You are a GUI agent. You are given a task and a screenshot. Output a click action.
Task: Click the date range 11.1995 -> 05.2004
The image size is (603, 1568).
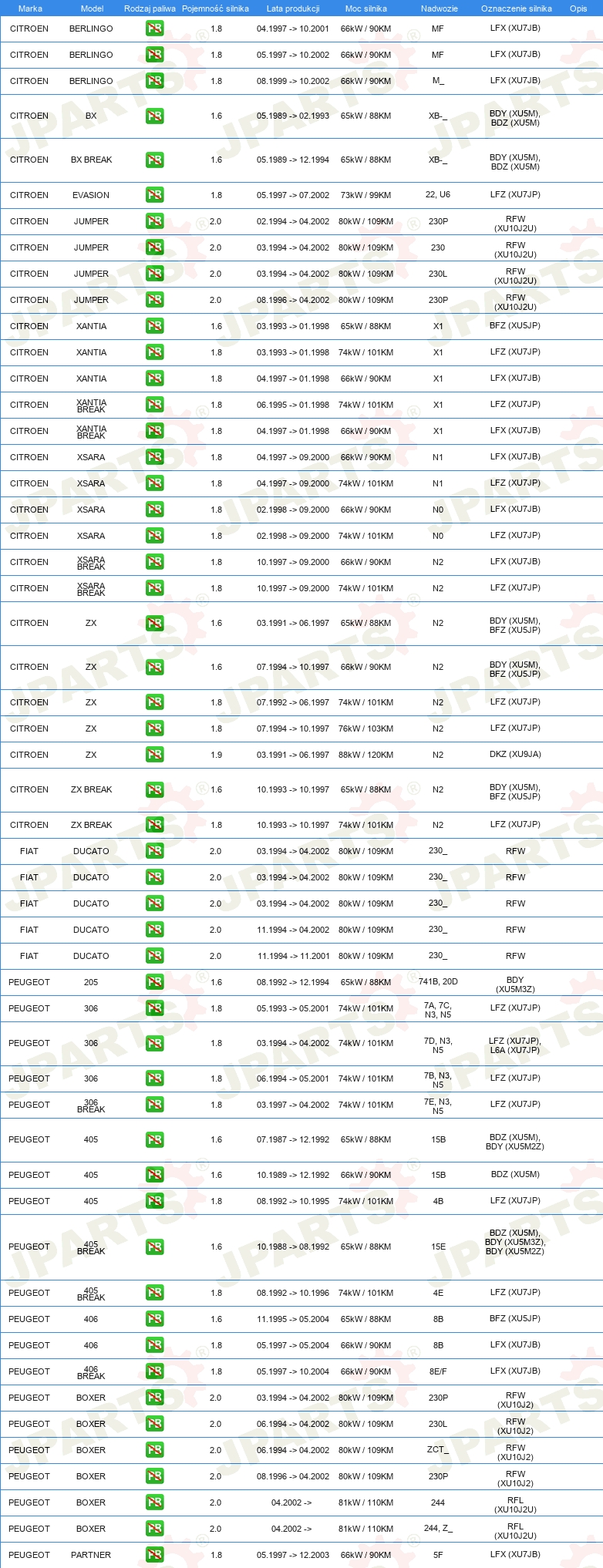pyautogui.click(x=293, y=1319)
